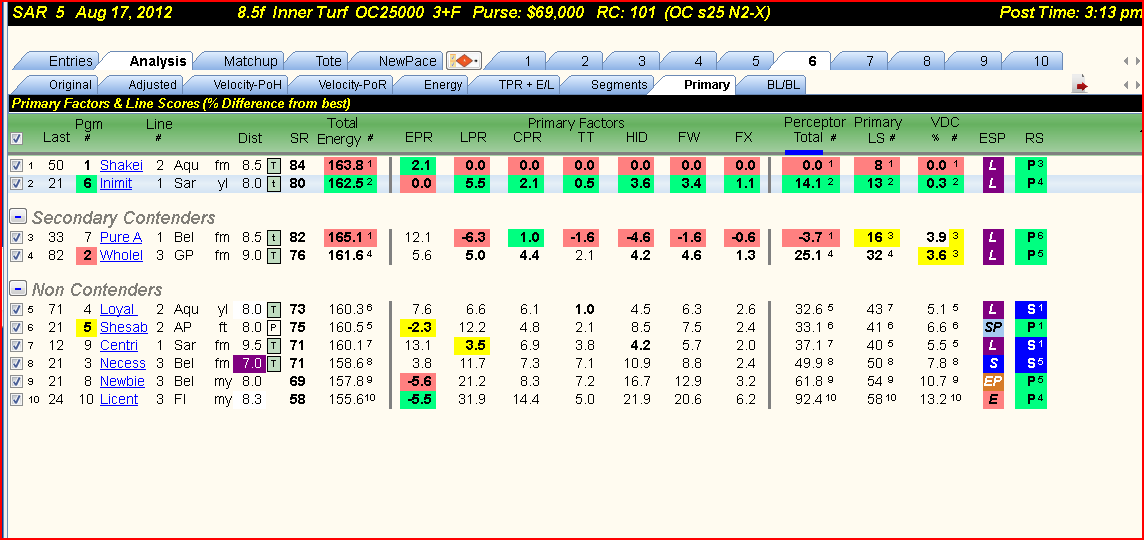This screenshot has height=540, width=1144.
Task: Uncheck row 6 Shesab checkbox
Action: tap(16, 327)
